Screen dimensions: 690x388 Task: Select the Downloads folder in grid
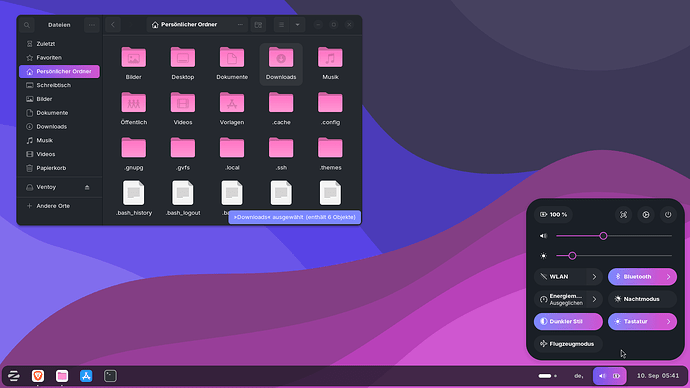(281, 64)
